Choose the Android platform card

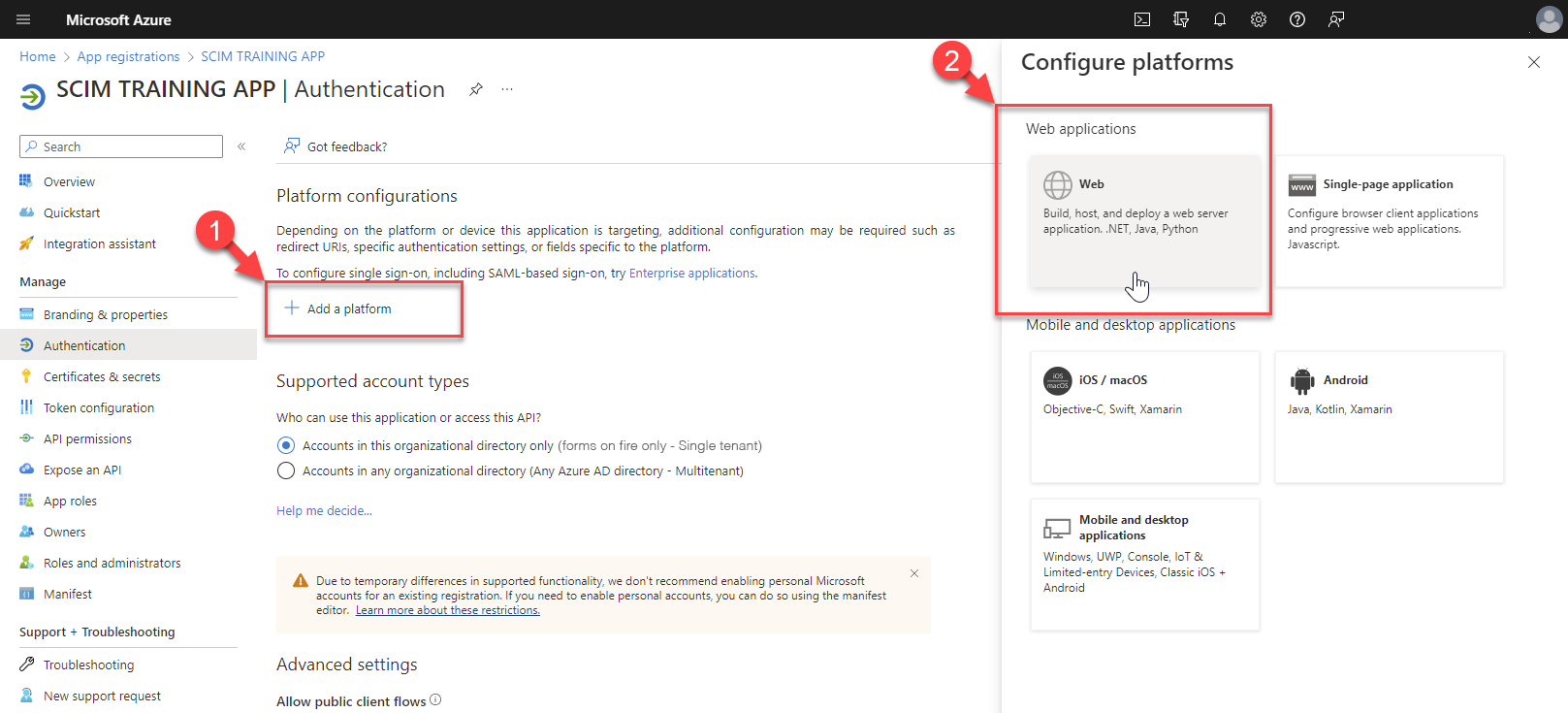click(x=1389, y=417)
